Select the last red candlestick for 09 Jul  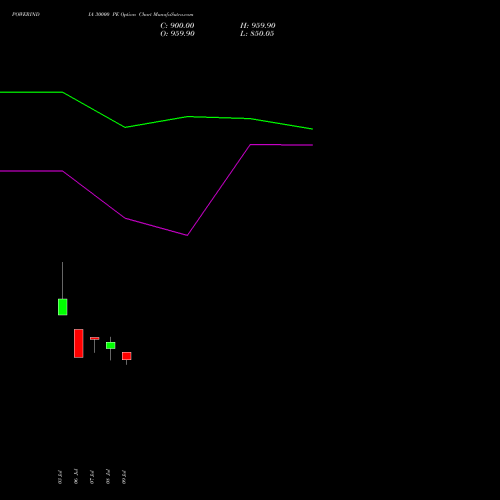click(126, 356)
